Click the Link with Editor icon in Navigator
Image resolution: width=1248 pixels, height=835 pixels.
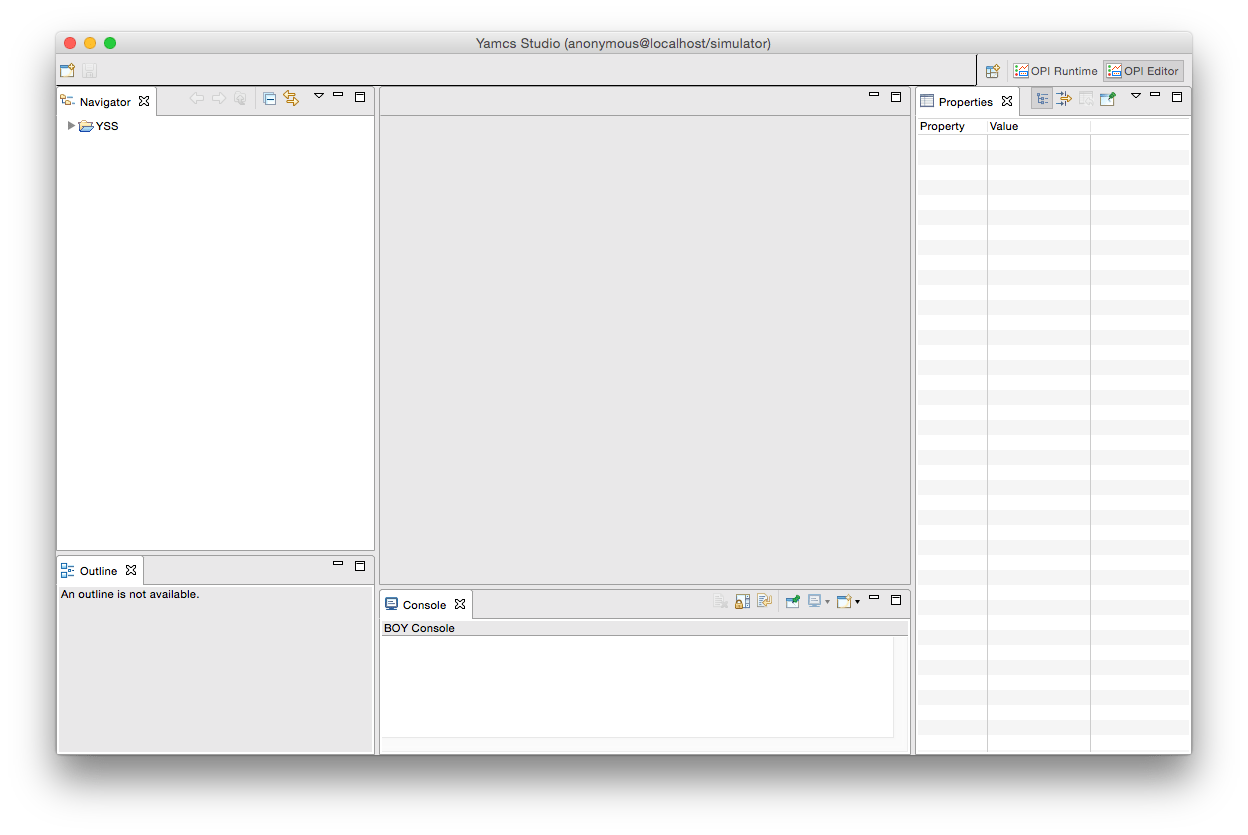tap(291, 98)
